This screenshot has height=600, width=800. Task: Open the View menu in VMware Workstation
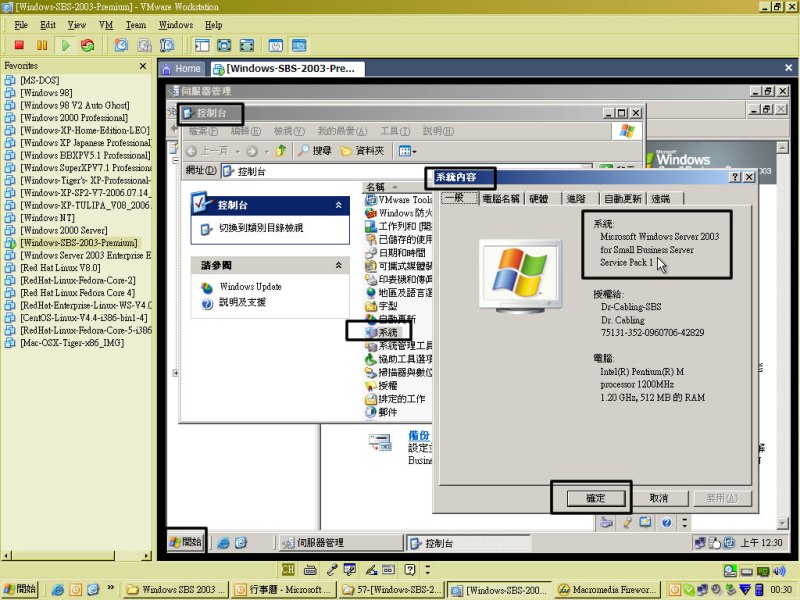tap(77, 25)
